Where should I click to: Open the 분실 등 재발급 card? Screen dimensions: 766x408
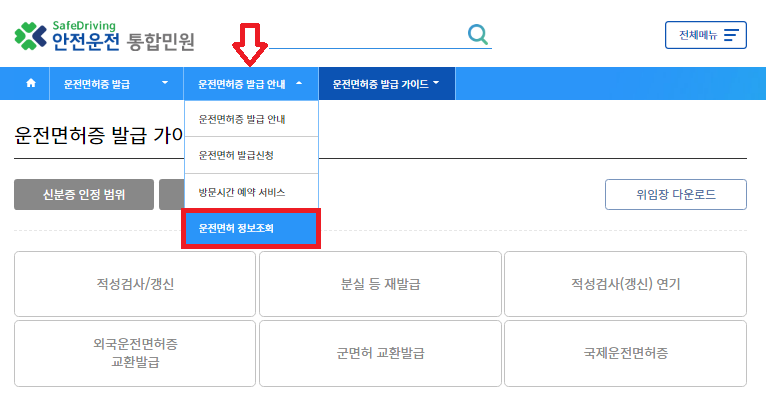[380, 284]
